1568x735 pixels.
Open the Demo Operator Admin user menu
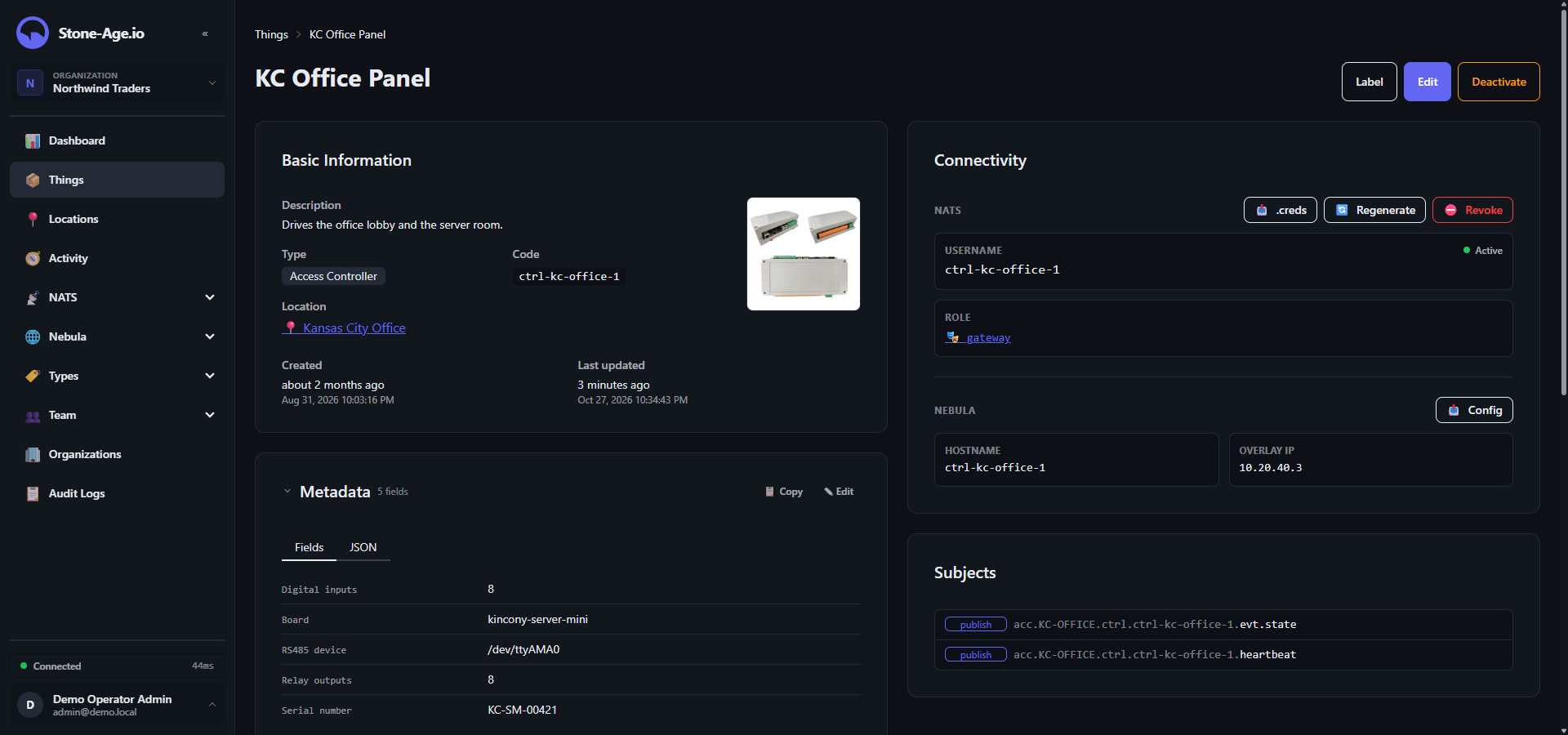[117, 705]
